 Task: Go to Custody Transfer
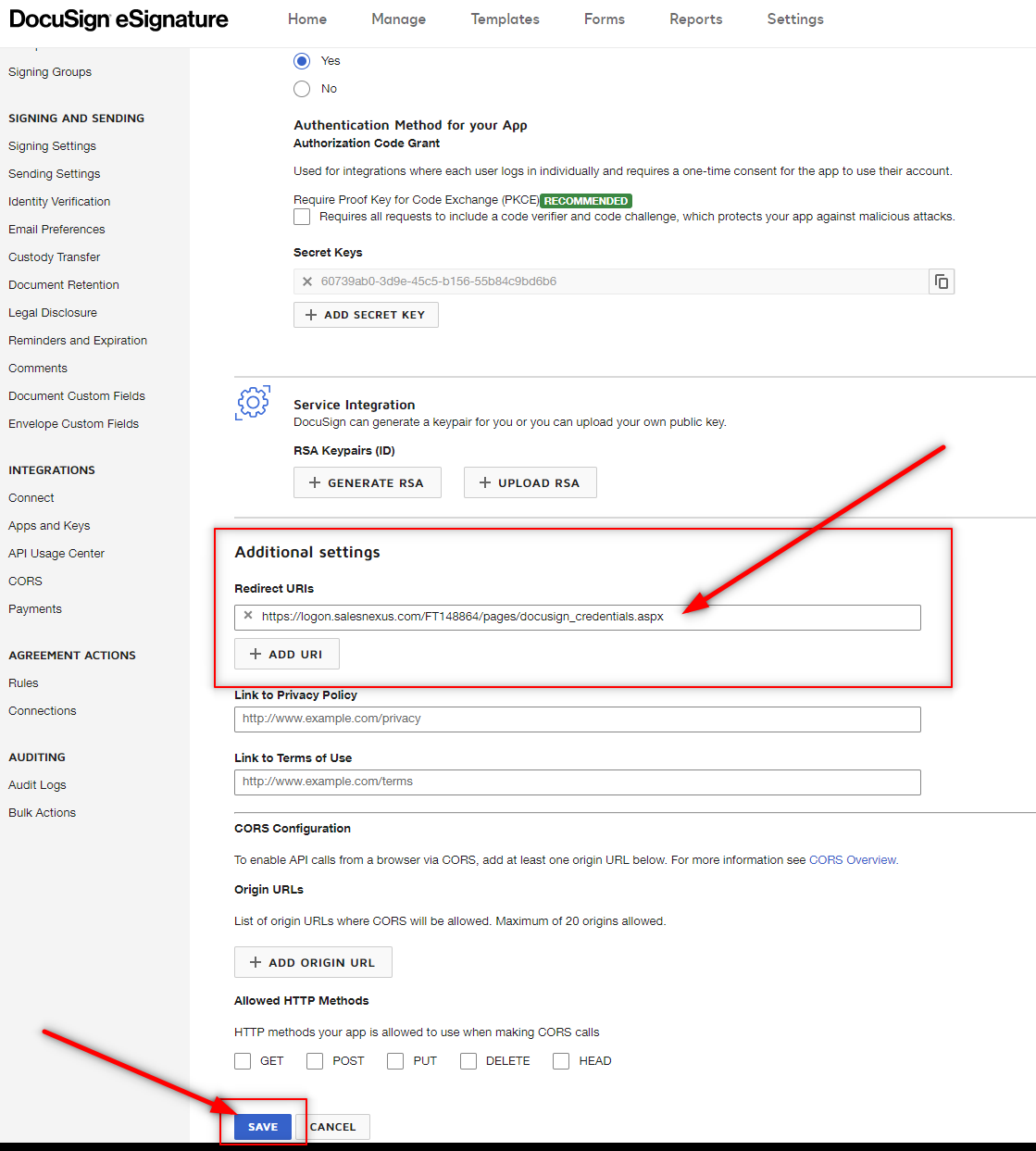coord(54,257)
